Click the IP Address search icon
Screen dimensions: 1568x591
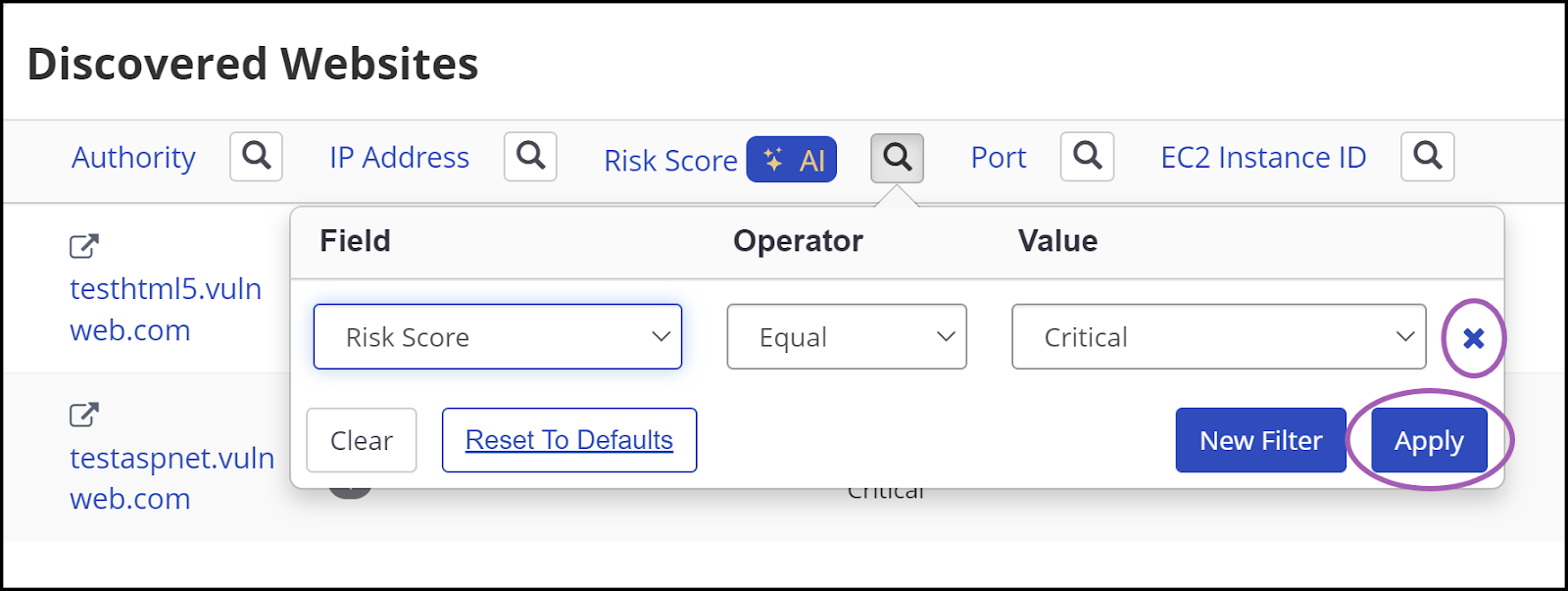(x=530, y=157)
